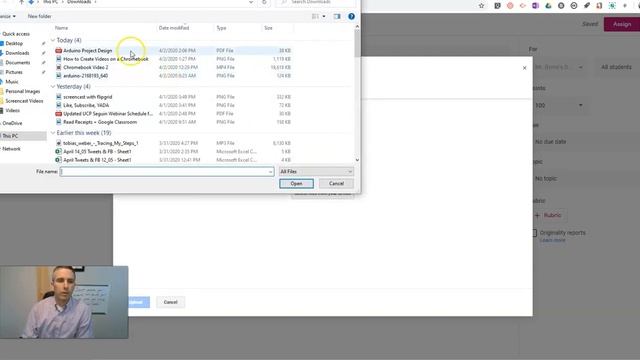Close the upload dialog with X

coord(524,68)
